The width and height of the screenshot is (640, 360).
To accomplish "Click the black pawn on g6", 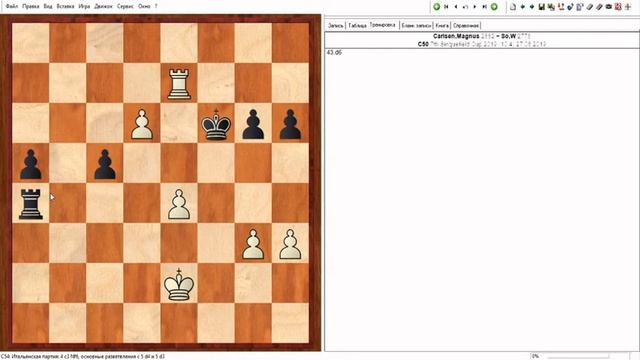I will (253, 124).
